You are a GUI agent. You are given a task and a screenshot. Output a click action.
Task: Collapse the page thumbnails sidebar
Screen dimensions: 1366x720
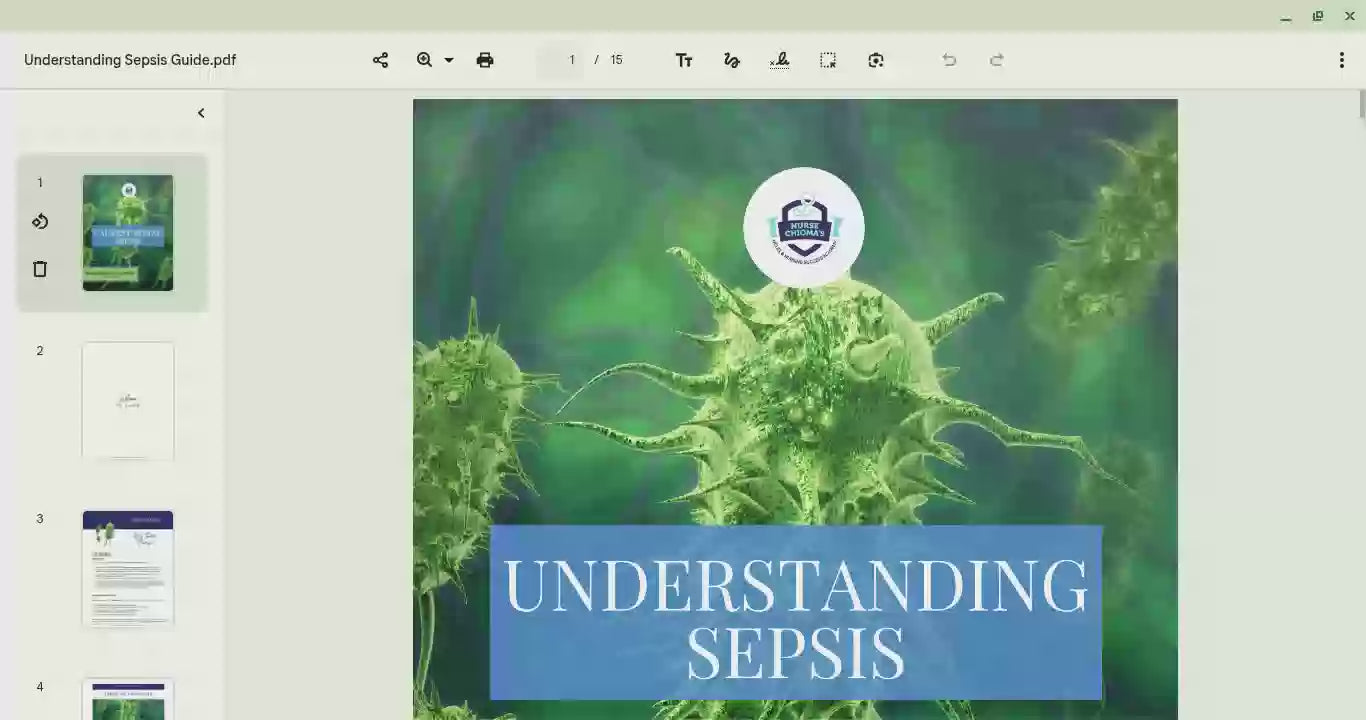click(x=201, y=113)
